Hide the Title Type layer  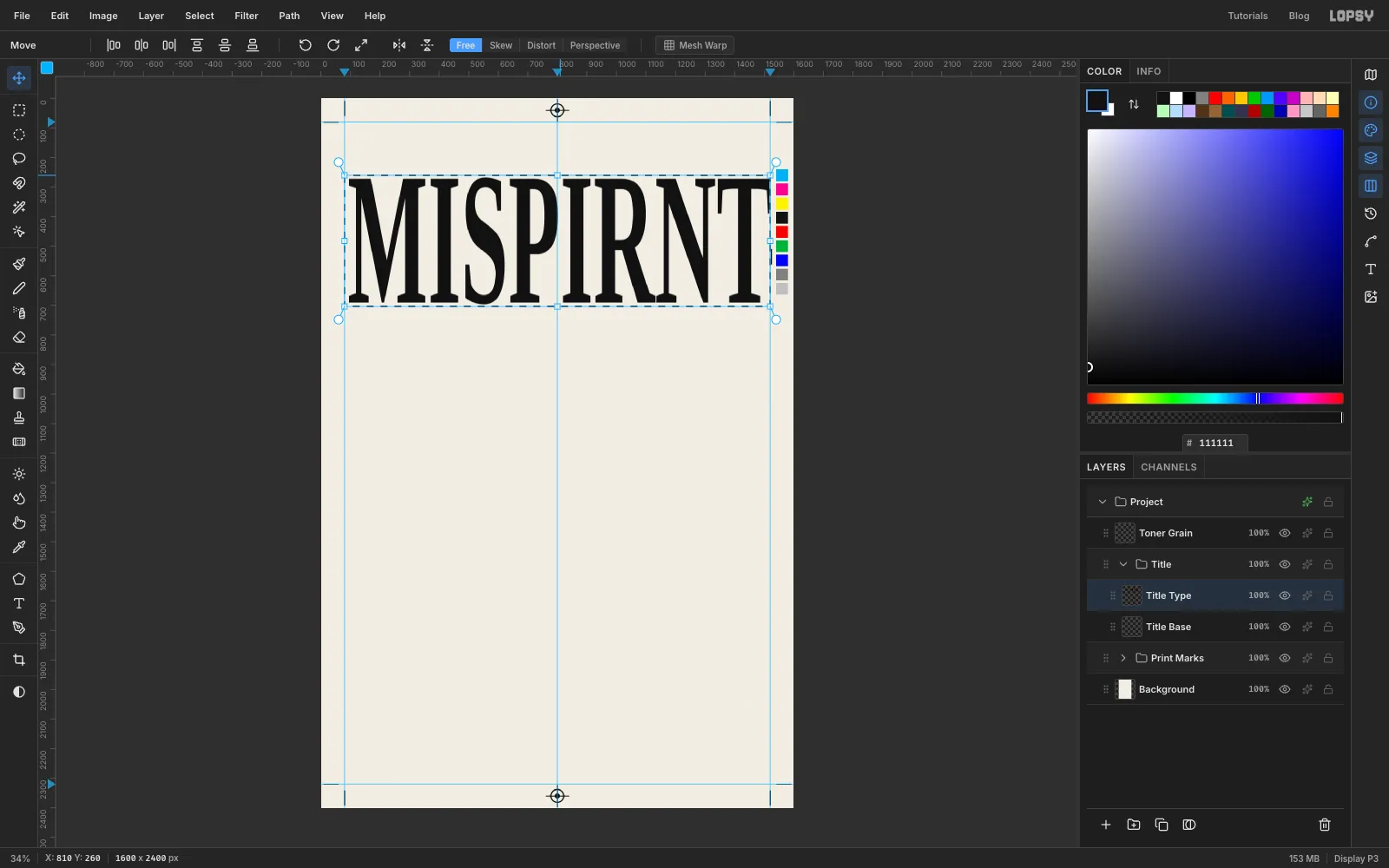pyautogui.click(x=1285, y=595)
